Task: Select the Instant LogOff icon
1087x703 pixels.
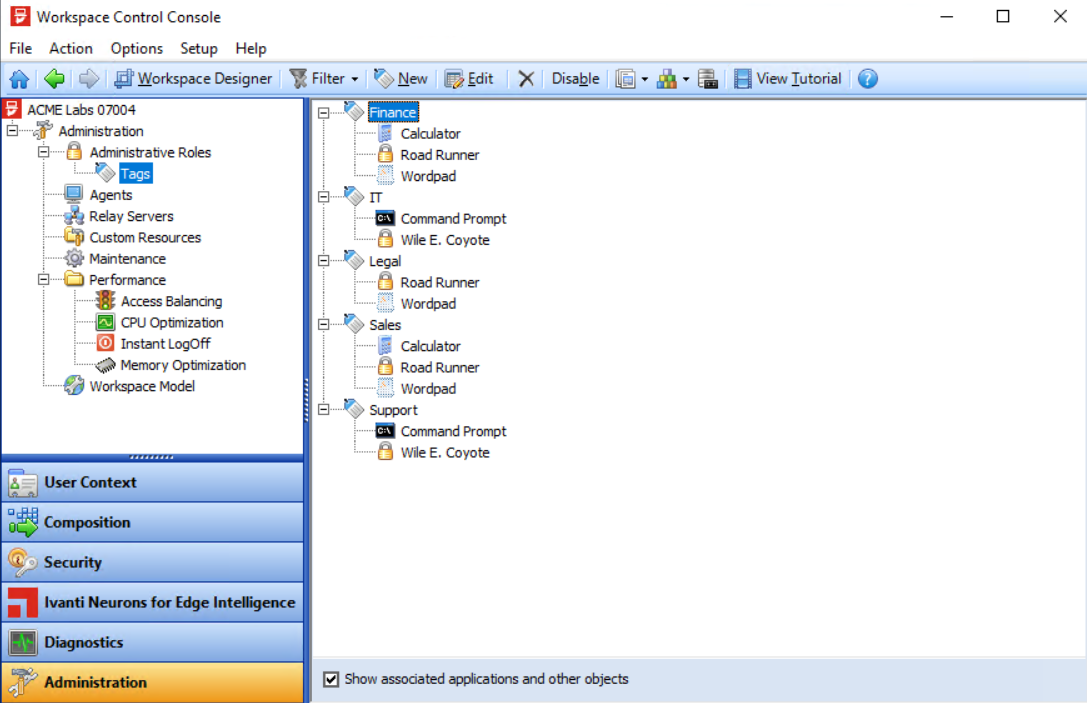Action: (x=105, y=344)
